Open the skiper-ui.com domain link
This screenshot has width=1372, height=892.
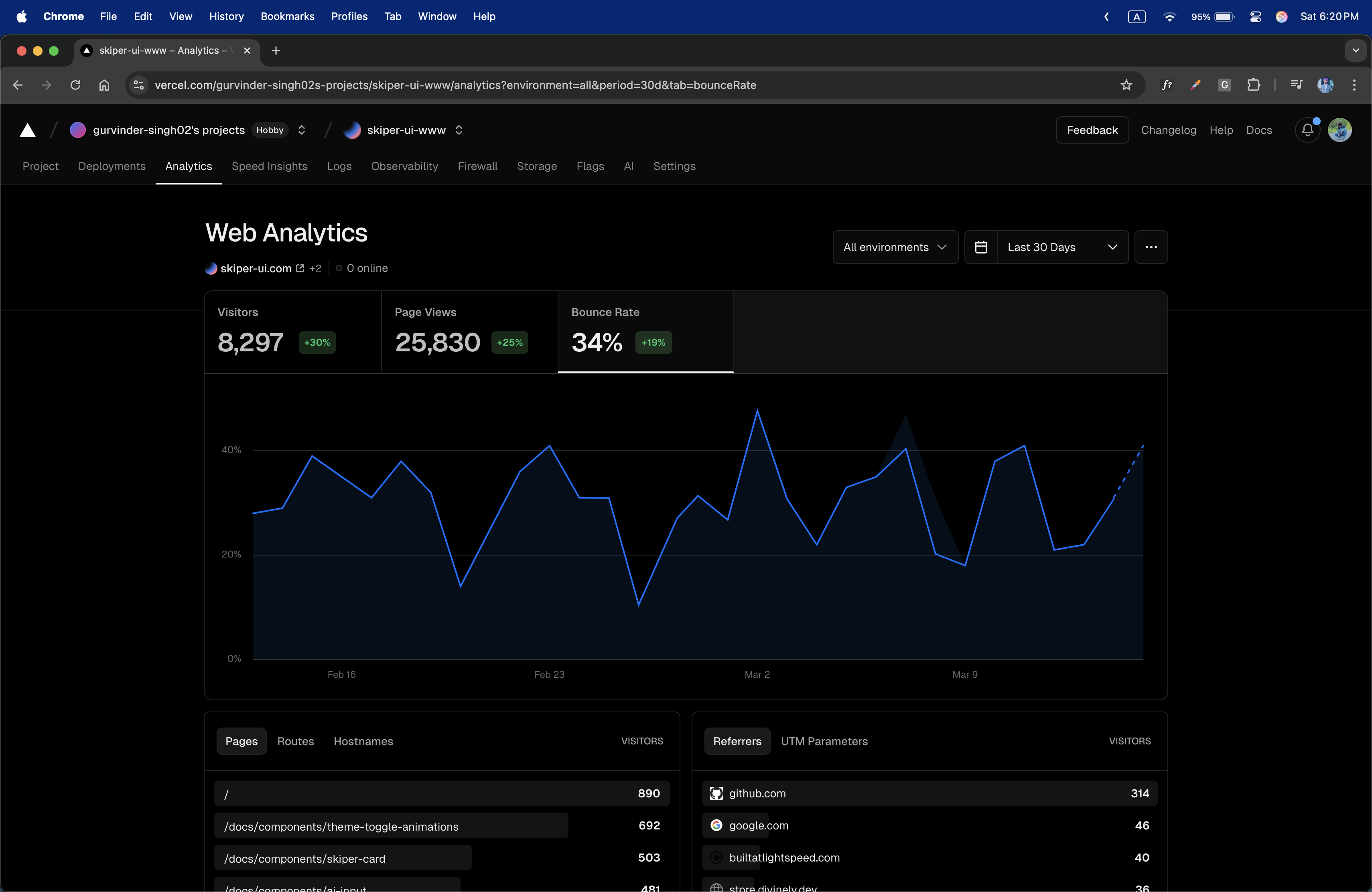pyautogui.click(x=256, y=268)
